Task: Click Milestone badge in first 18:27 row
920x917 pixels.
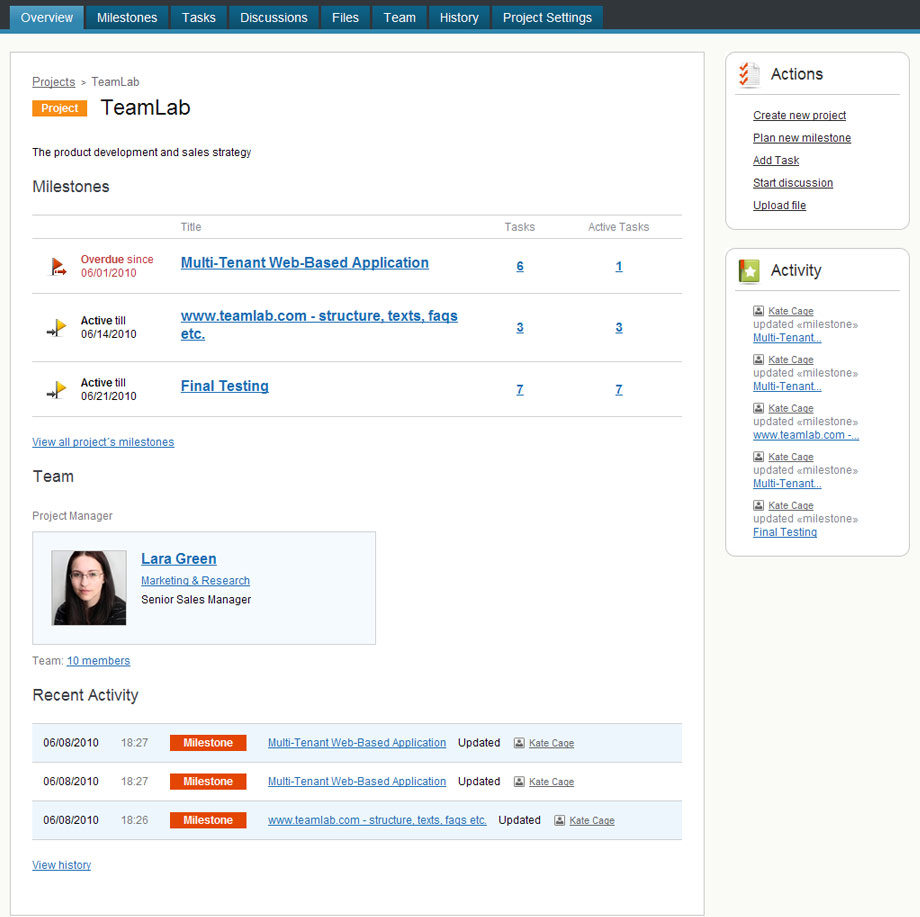Action: (208, 743)
